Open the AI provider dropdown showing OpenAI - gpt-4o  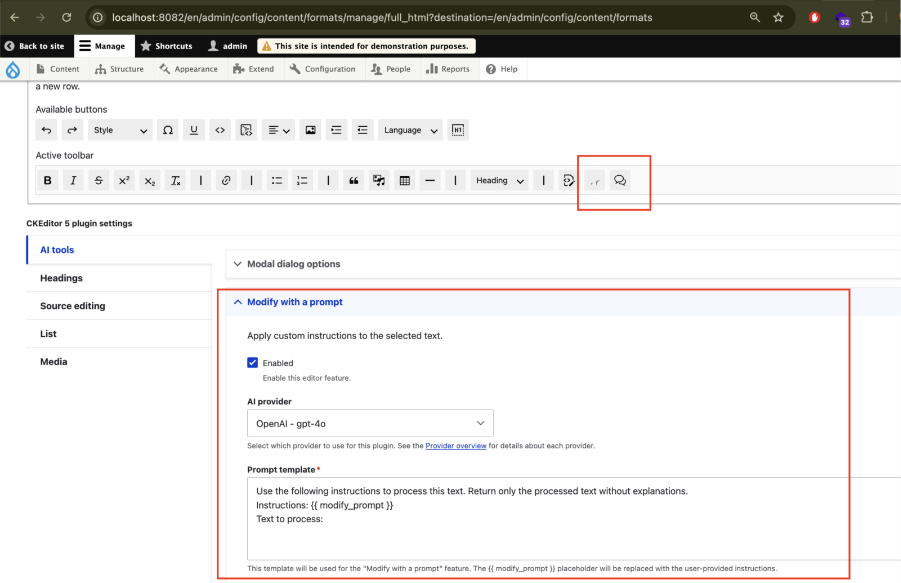tap(370, 423)
